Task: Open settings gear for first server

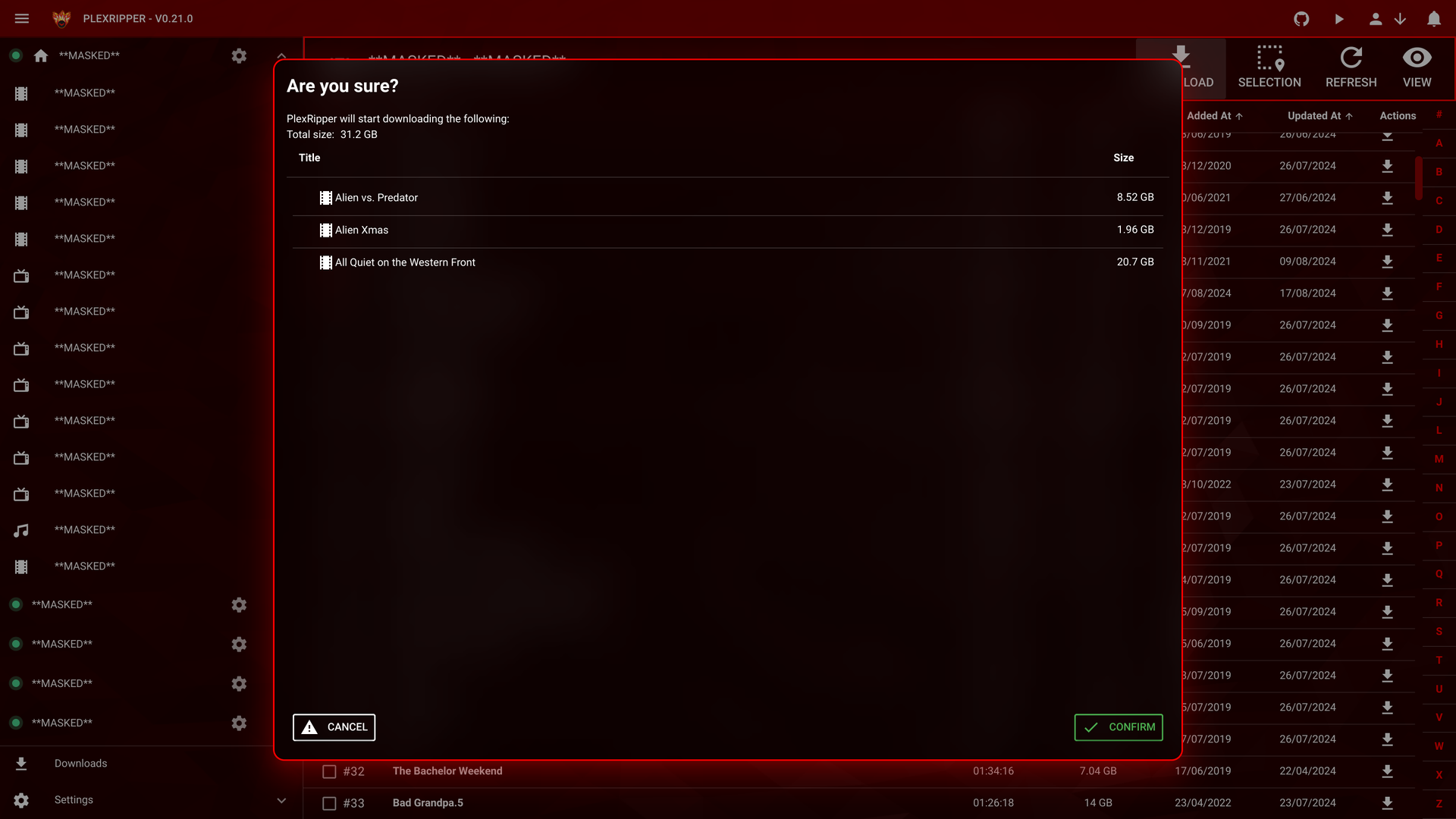Action: (239, 56)
